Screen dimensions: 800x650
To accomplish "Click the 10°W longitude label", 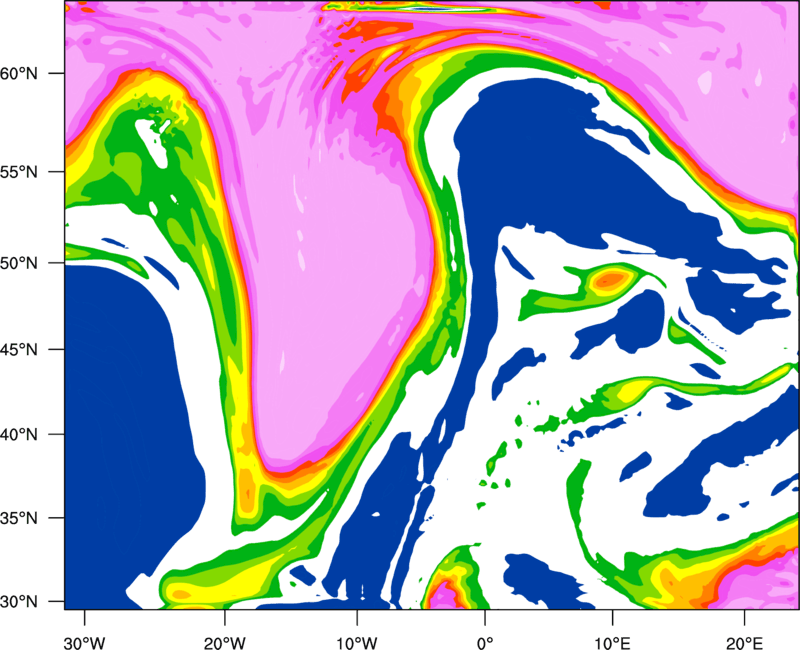I will coord(357,643).
